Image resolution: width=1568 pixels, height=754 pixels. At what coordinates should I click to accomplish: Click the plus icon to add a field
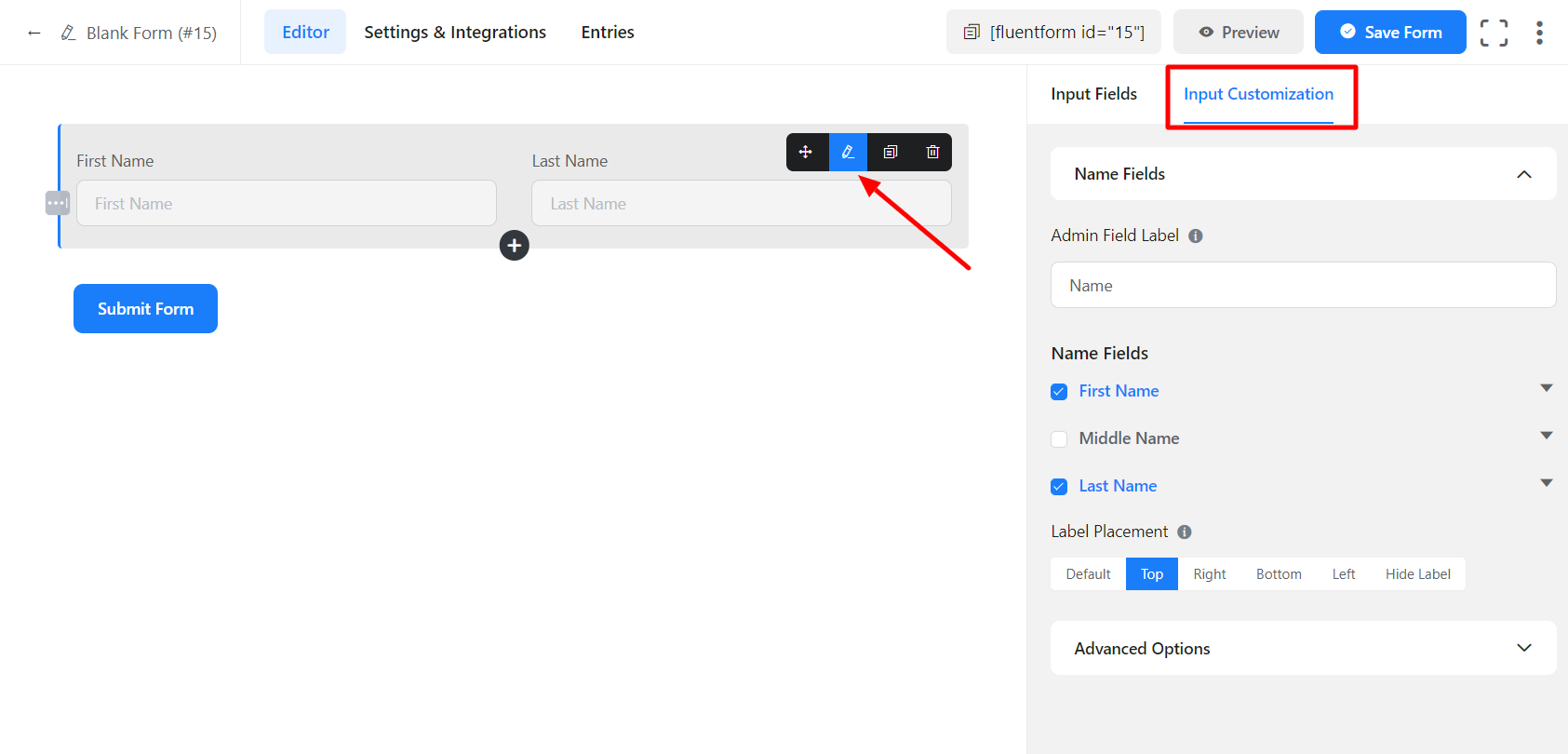click(515, 246)
